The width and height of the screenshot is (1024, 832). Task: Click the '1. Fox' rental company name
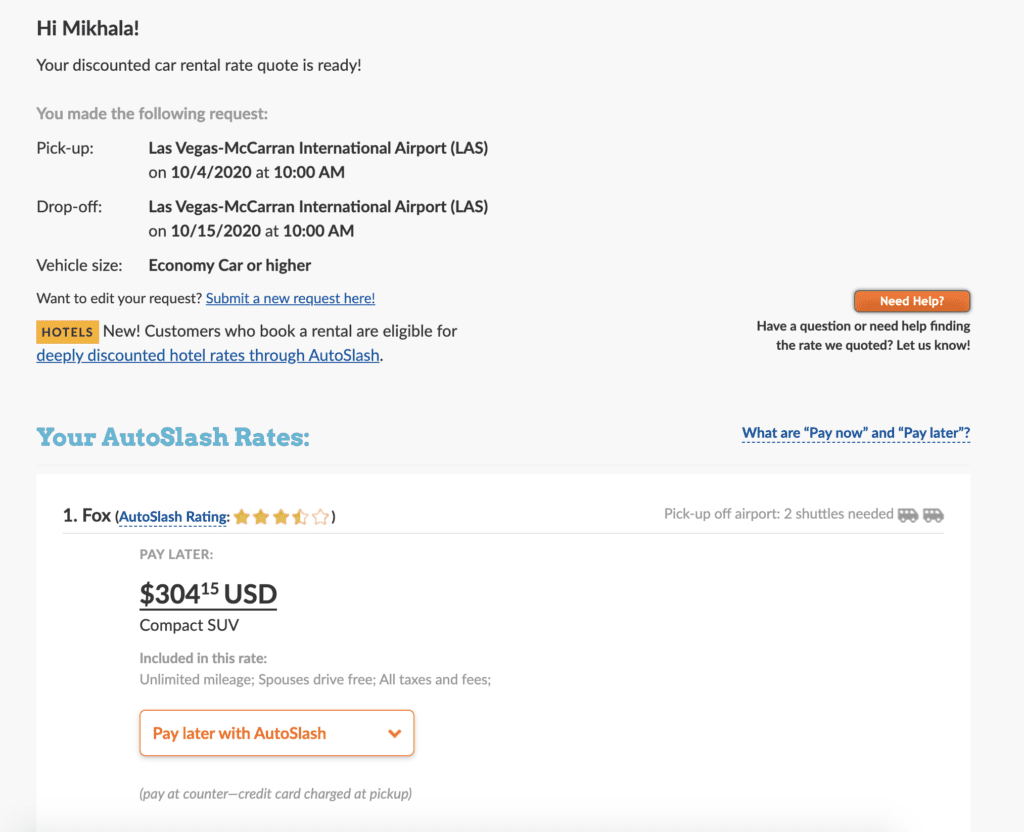[x=87, y=516]
